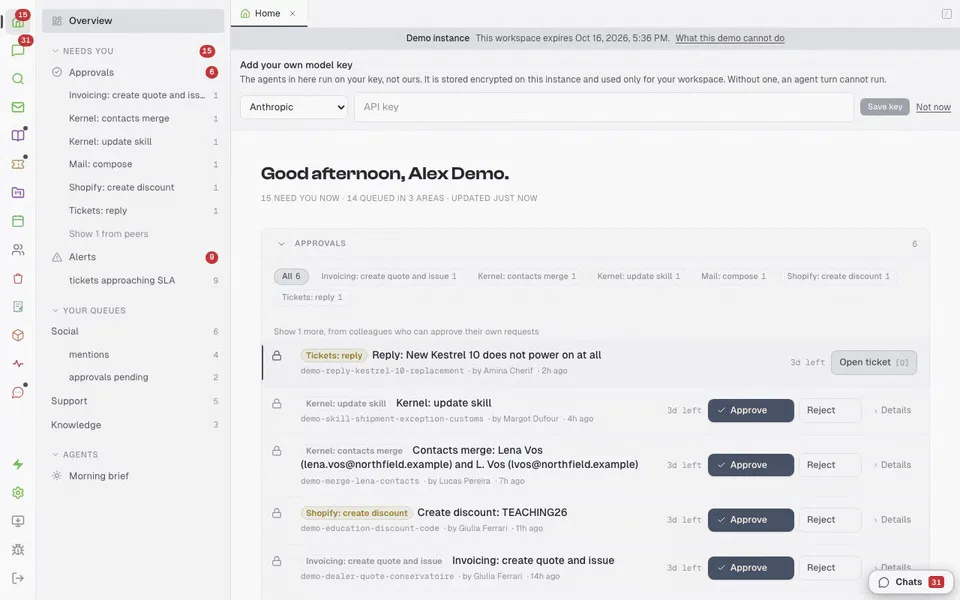
Task: Click Open ticket for Kestrel 10 reply
Action: [874, 362]
